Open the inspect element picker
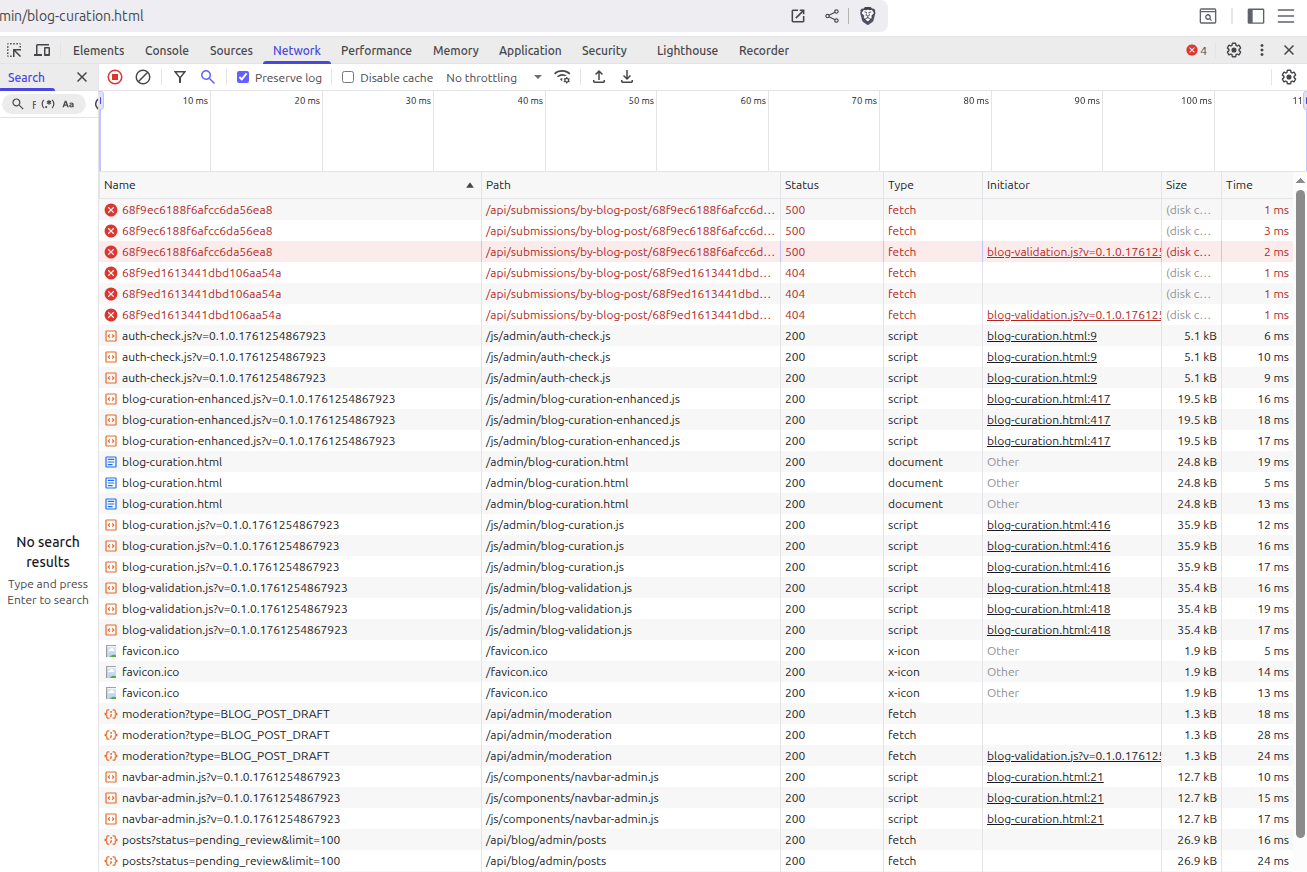 point(14,50)
